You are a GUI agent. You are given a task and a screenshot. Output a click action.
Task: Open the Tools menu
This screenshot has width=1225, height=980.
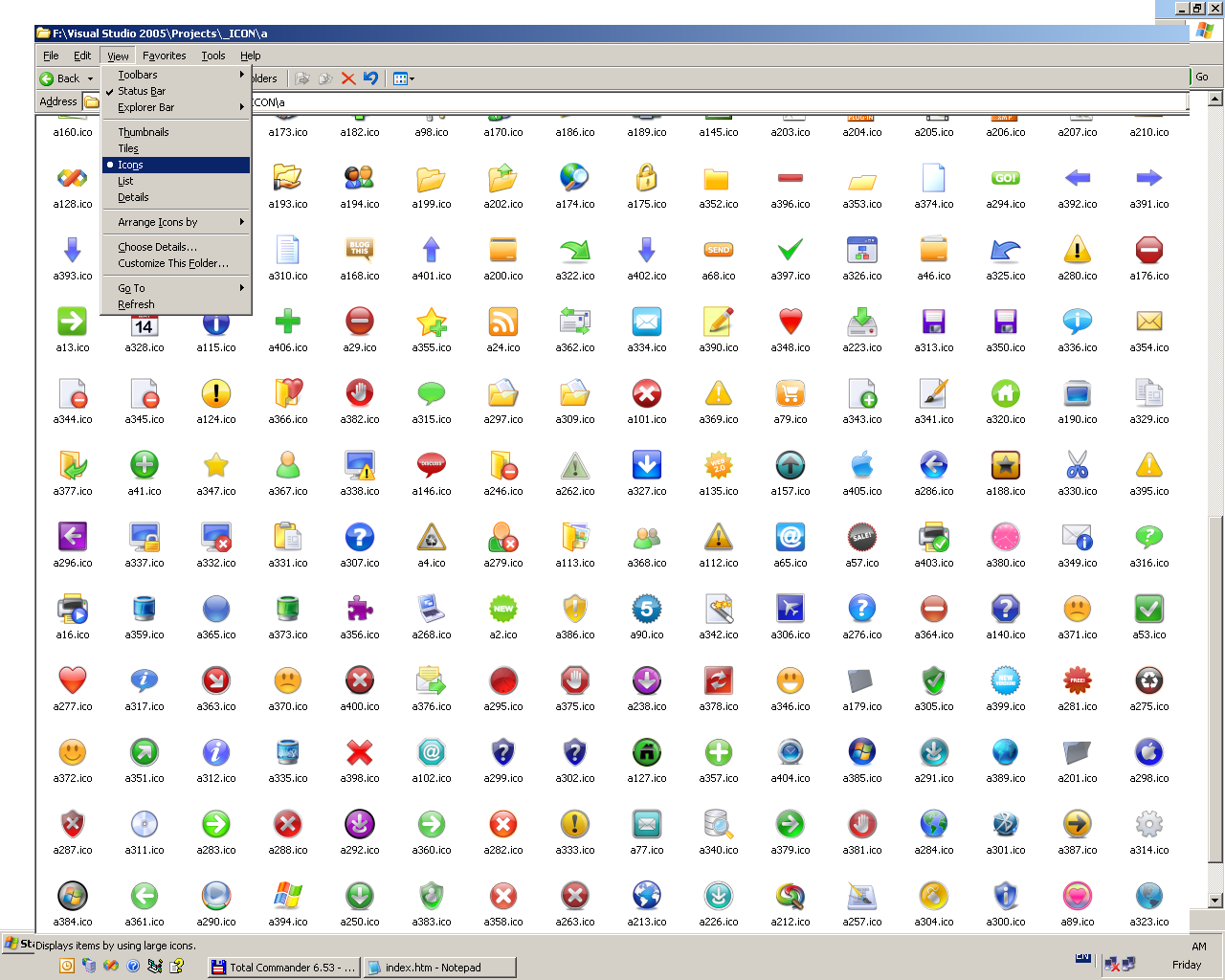[x=213, y=56]
